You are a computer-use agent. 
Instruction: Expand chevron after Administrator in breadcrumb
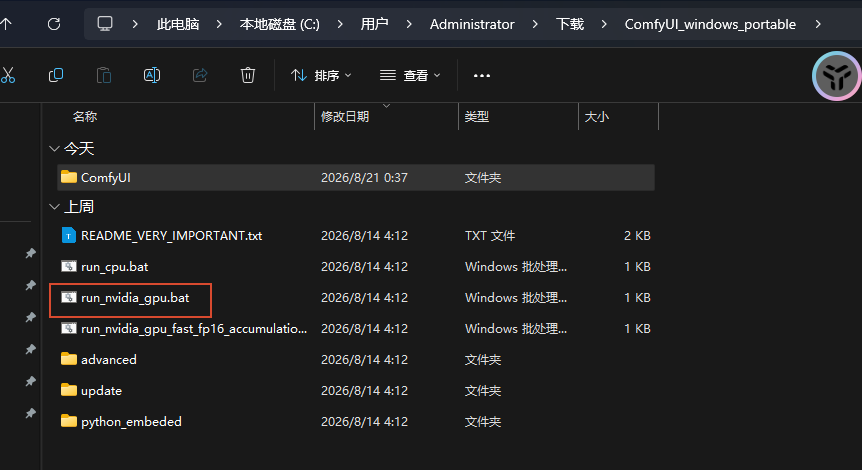point(534,24)
